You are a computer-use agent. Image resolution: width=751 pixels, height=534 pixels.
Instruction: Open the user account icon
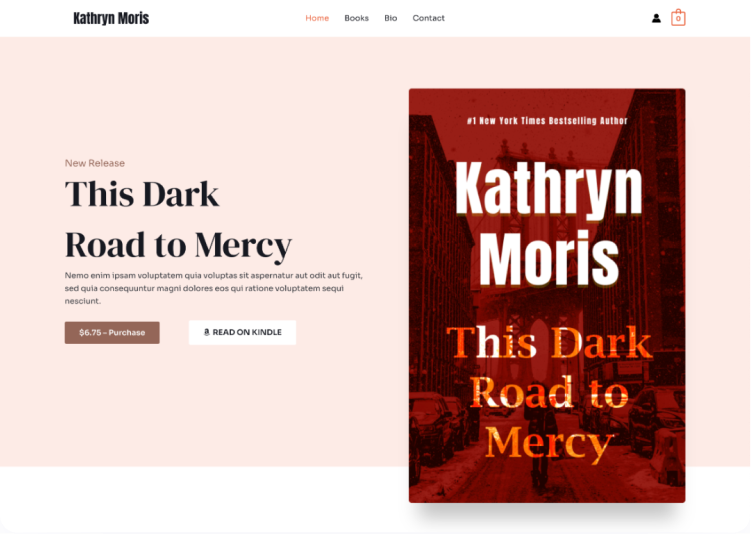(x=656, y=18)
